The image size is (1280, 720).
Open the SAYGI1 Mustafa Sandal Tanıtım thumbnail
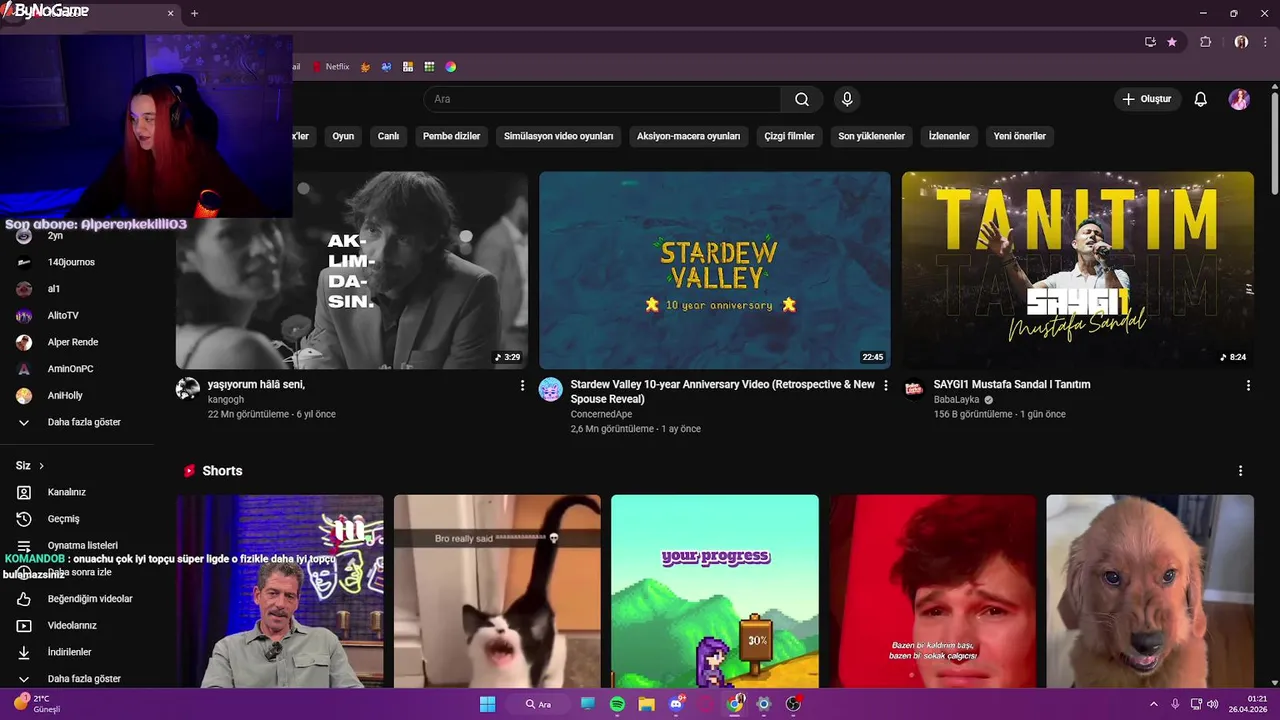[1077, 270]
